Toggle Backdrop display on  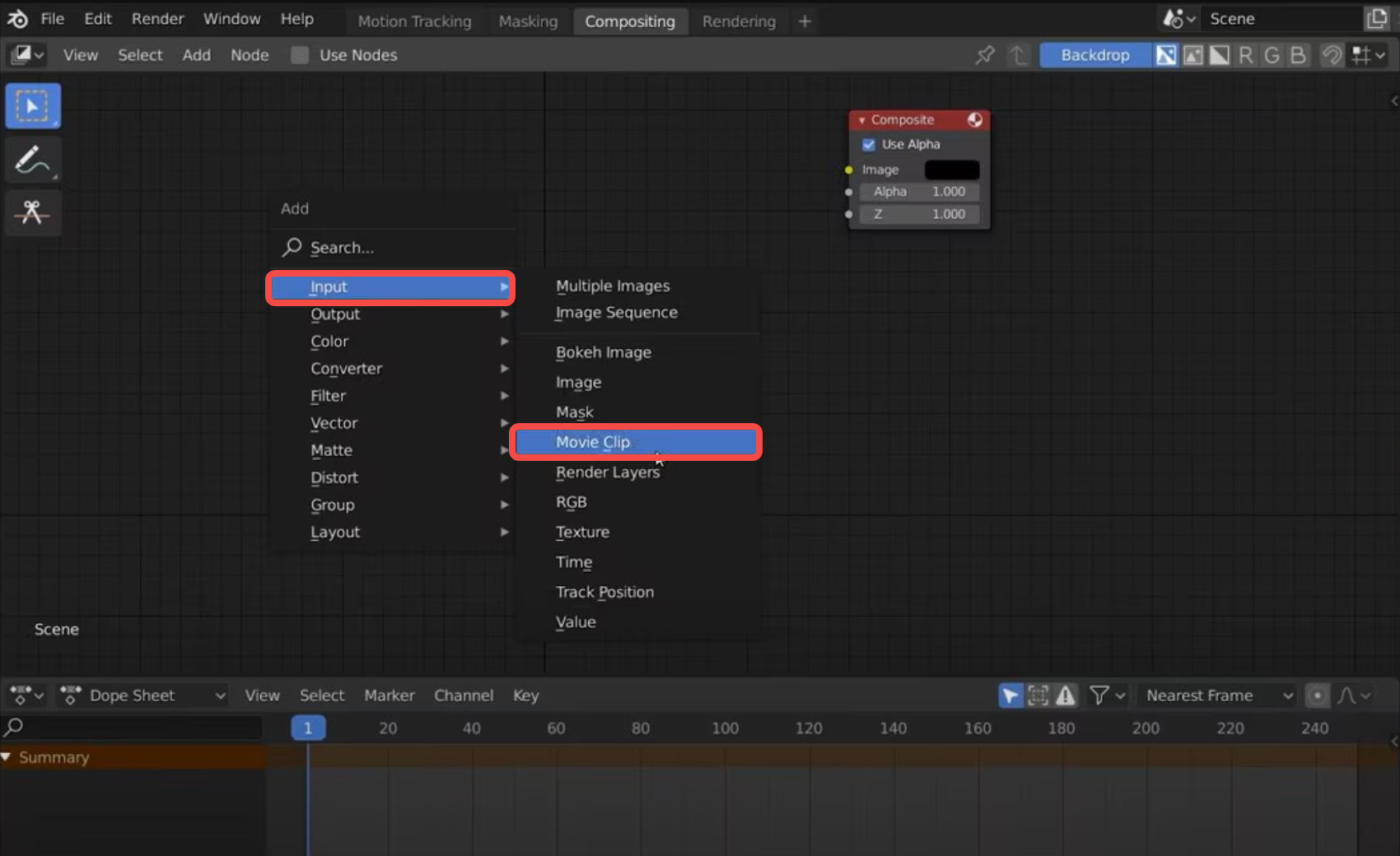point(1095,55)
